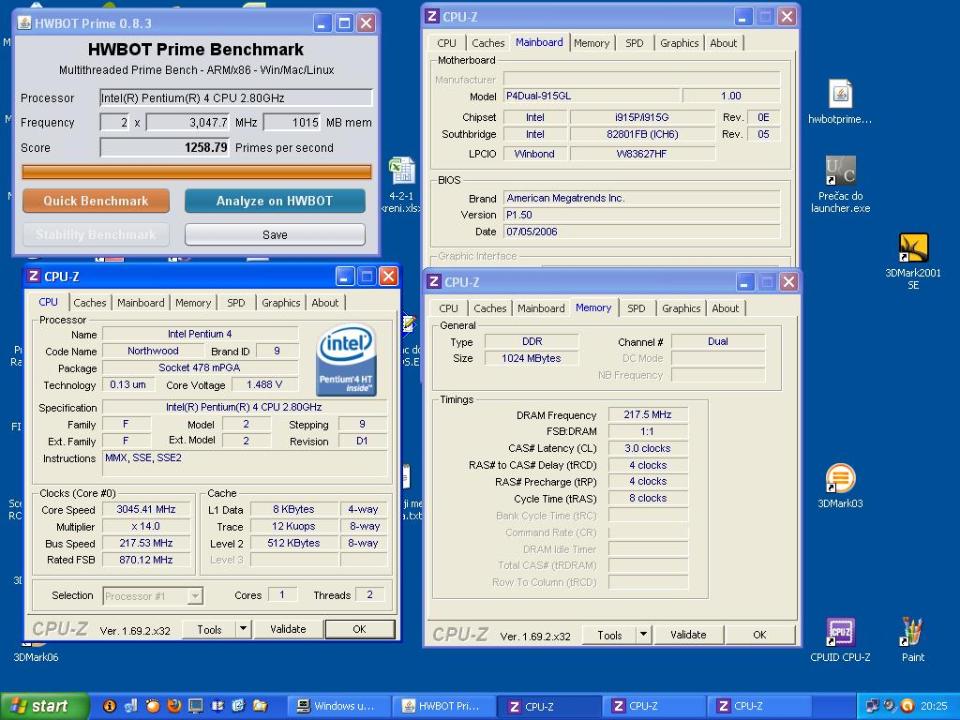Viewport: 960px width, 720px height.
Task: Save the HWBOT Prime result
Action: click(x=275, y=234)
